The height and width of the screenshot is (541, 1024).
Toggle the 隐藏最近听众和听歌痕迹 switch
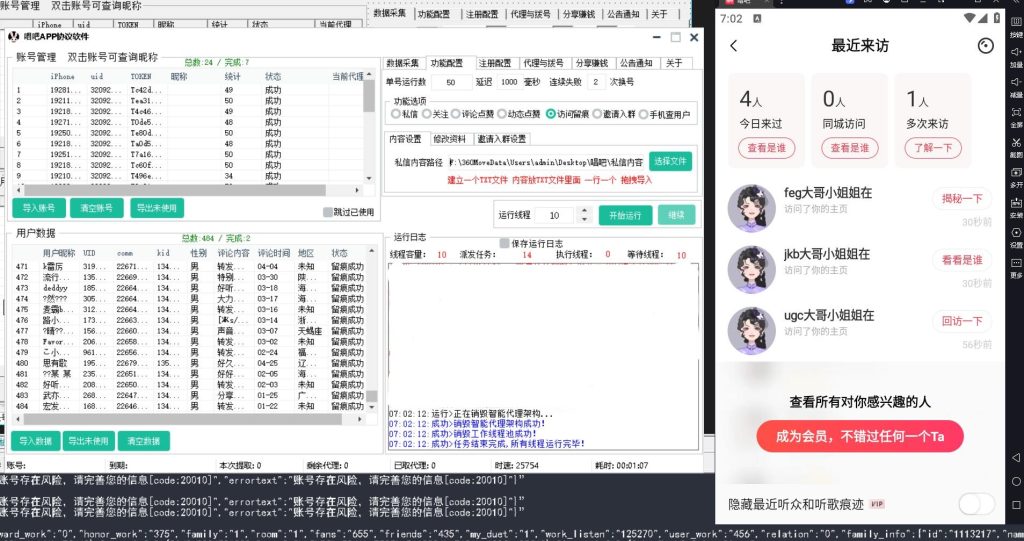[x=976, y=503]
